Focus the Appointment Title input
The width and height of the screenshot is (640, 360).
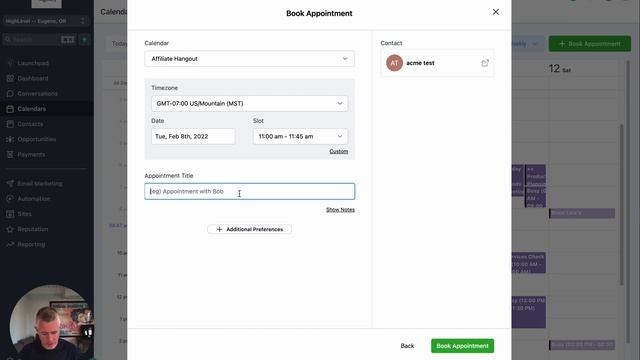(x=249, y=191)
